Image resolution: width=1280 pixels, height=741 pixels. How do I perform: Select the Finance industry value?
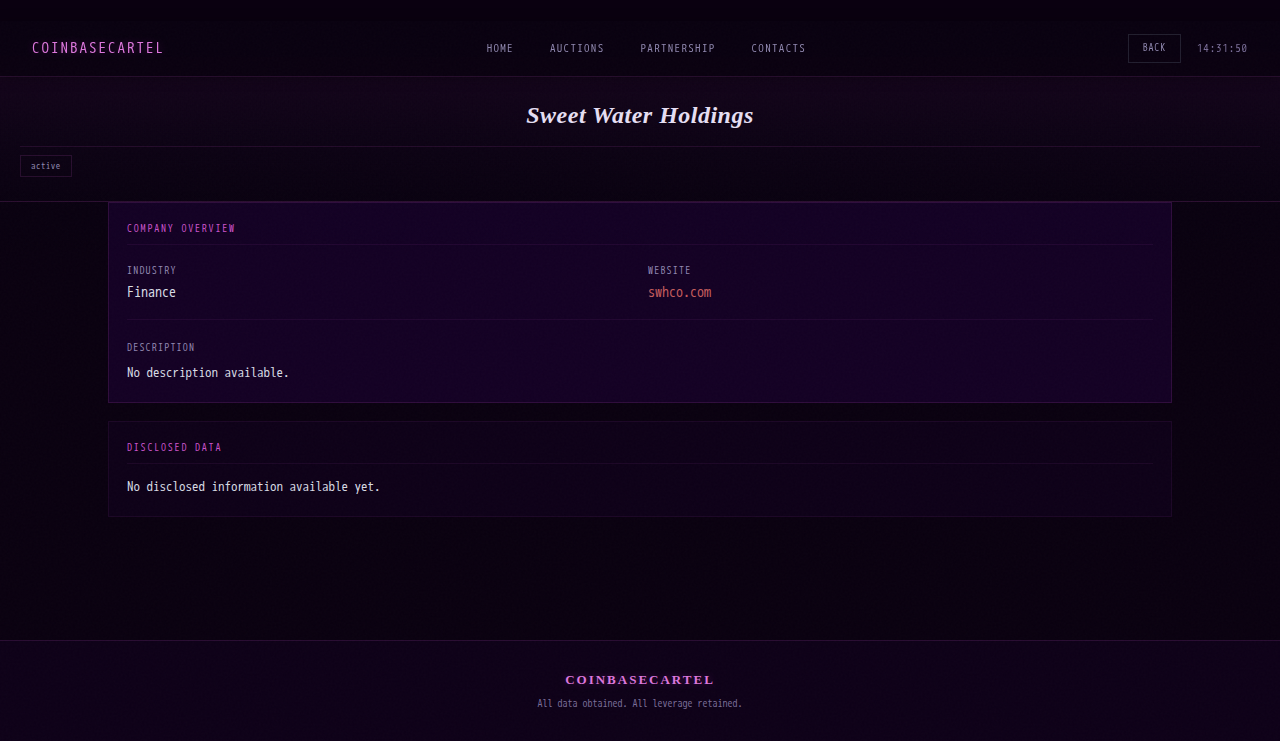(x=151, y=292)
